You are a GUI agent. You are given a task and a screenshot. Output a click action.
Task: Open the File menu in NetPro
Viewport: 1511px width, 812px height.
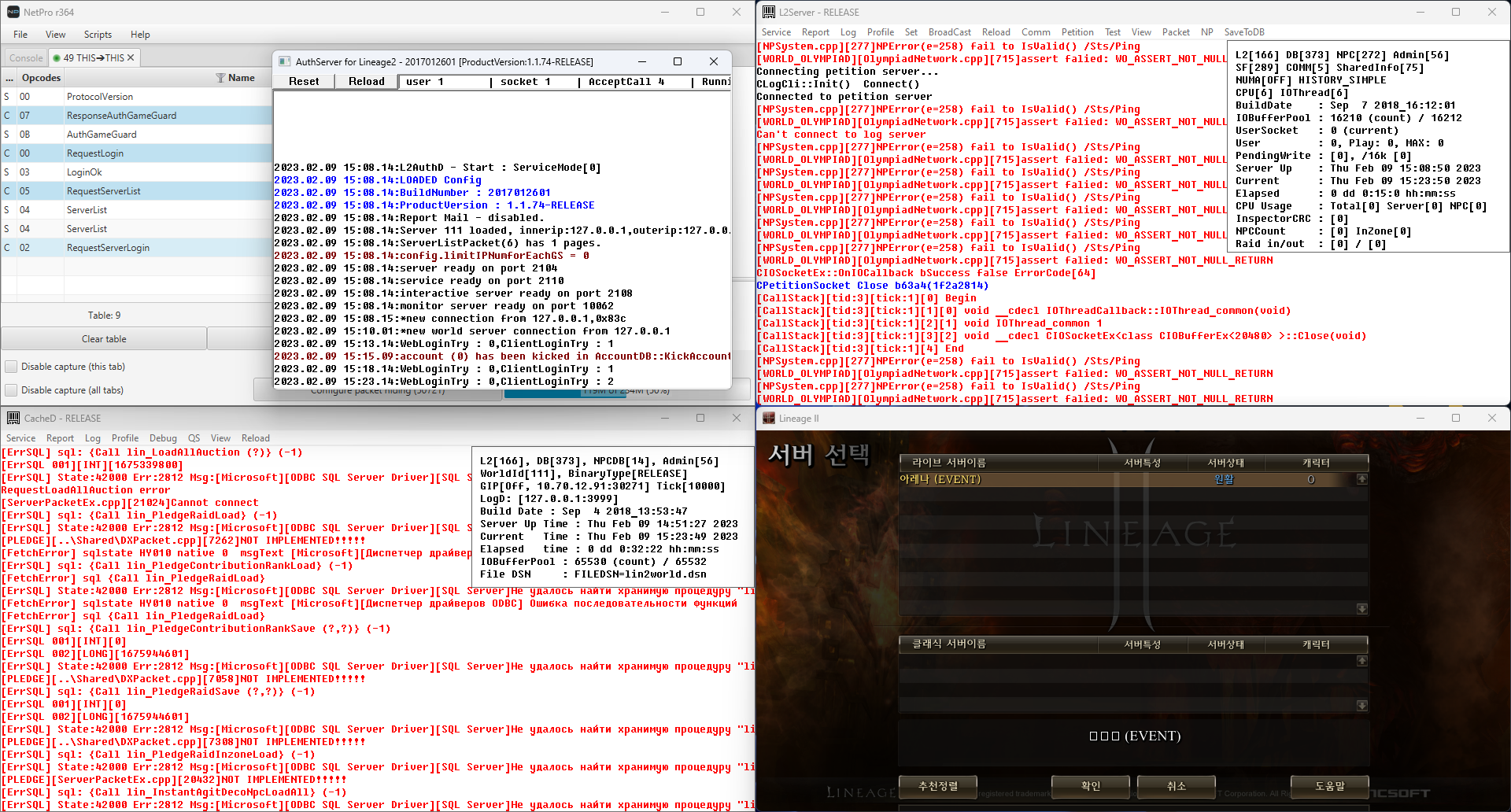click(x=20, y=35)
